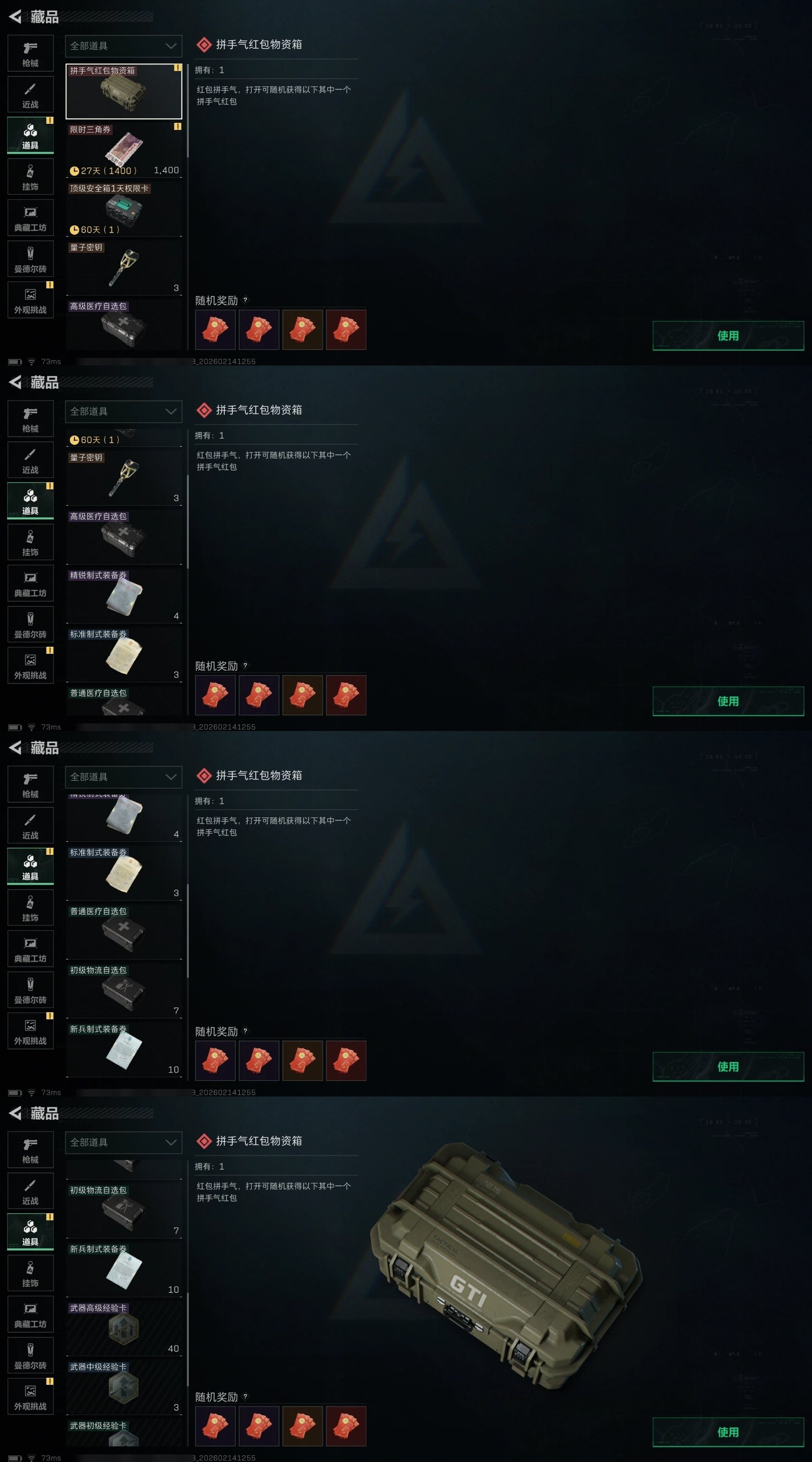Expand 全部道具 dropdown above the 量子密钥 row

coord(124,412)
